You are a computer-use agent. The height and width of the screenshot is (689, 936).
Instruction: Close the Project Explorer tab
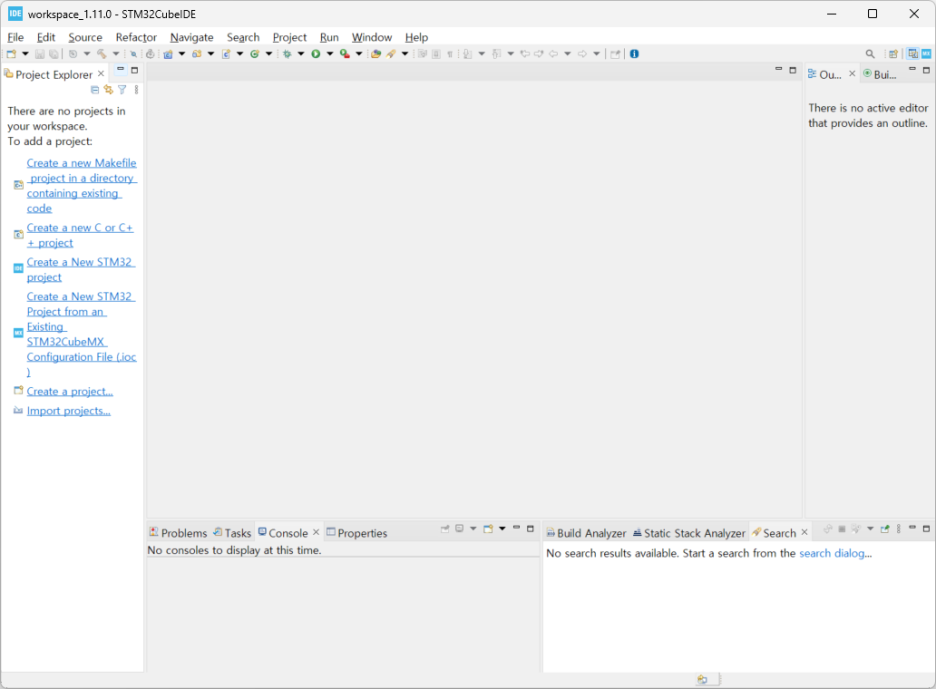(x=101, y=73)
